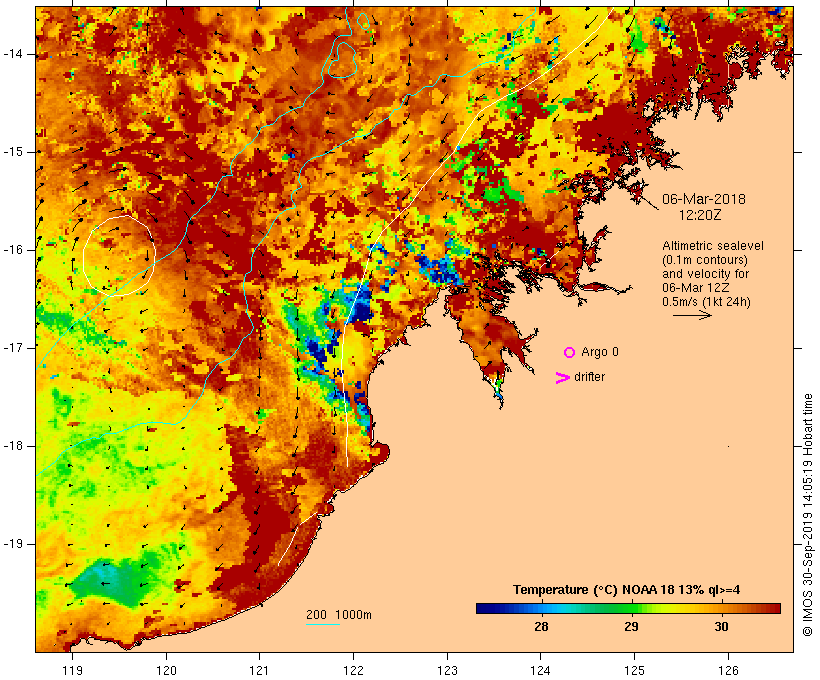
Task: Click the '-16' latitude axis label
Action: [x=13, y=250]
